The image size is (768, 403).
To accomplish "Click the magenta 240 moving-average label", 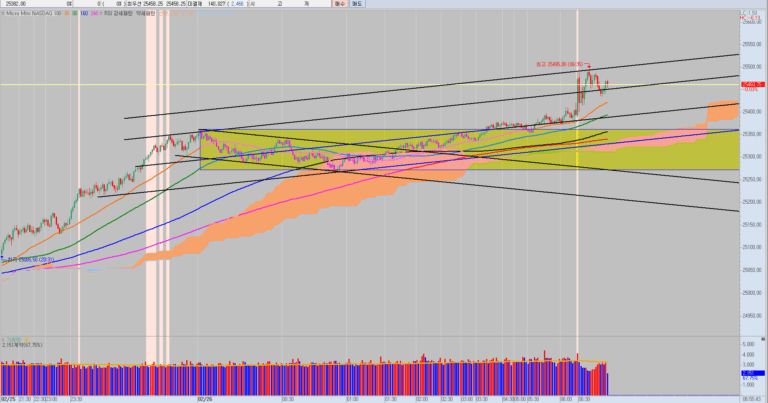I will coord(95,13).
